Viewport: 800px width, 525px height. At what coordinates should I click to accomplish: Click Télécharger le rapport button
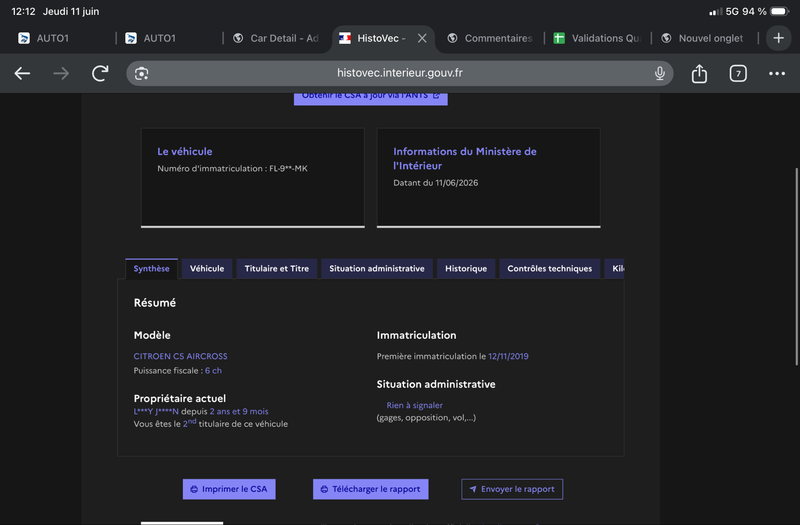coord(370,489)
